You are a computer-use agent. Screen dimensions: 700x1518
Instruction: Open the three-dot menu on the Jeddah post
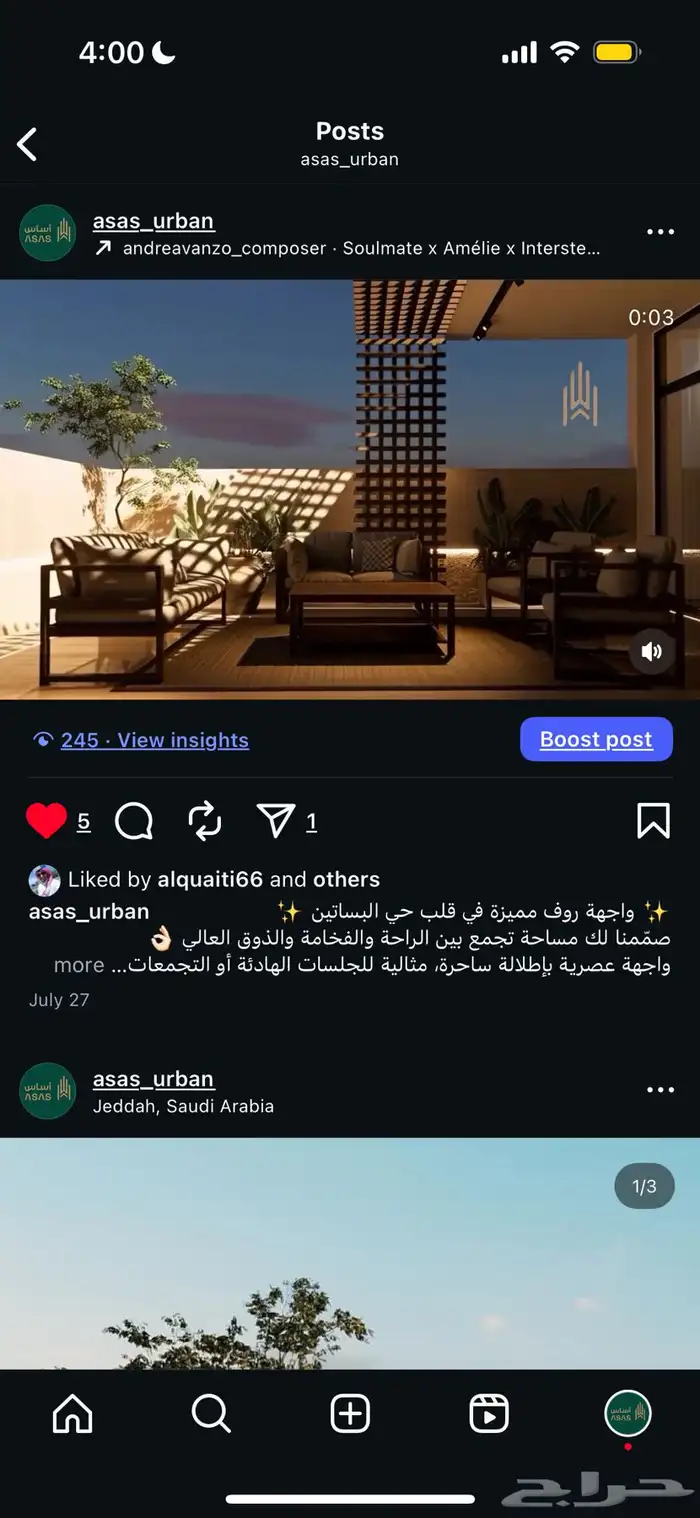click(x=660, y=1090)
